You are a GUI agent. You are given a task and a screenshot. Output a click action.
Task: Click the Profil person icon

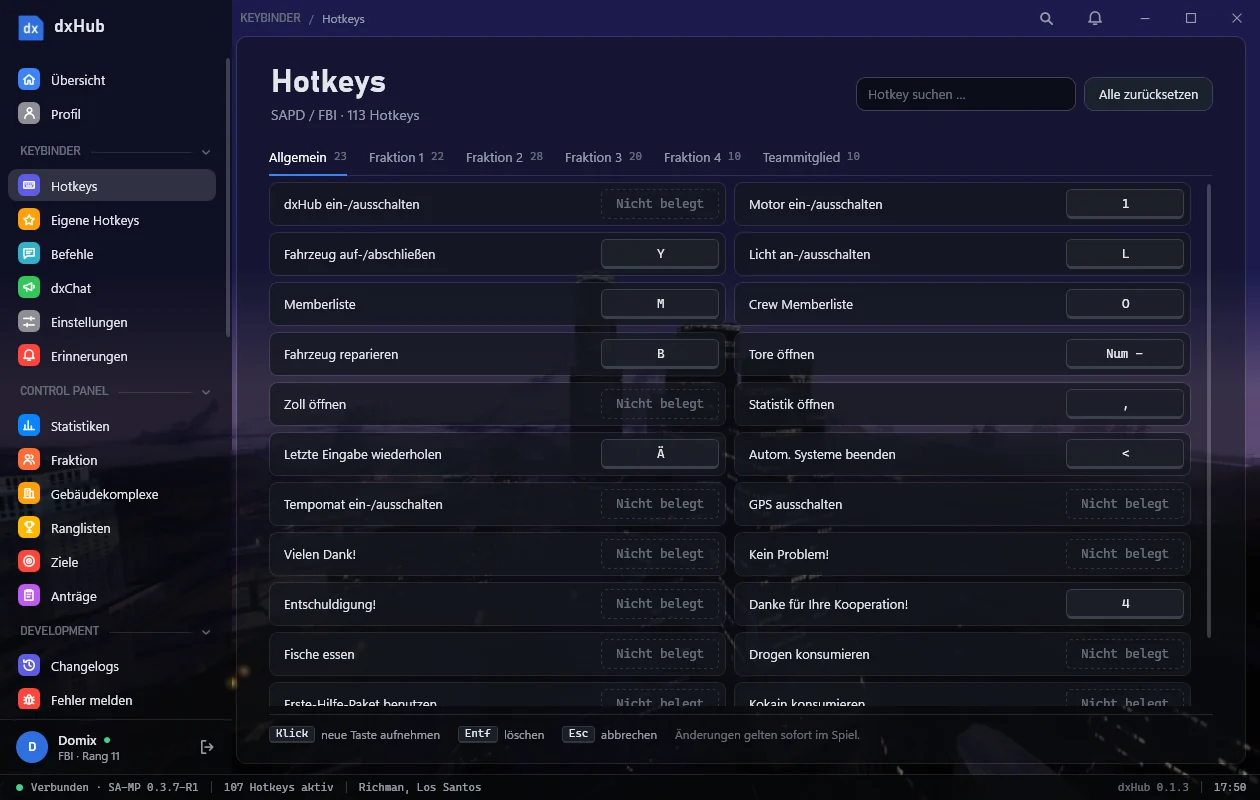(x=29, y=114)
